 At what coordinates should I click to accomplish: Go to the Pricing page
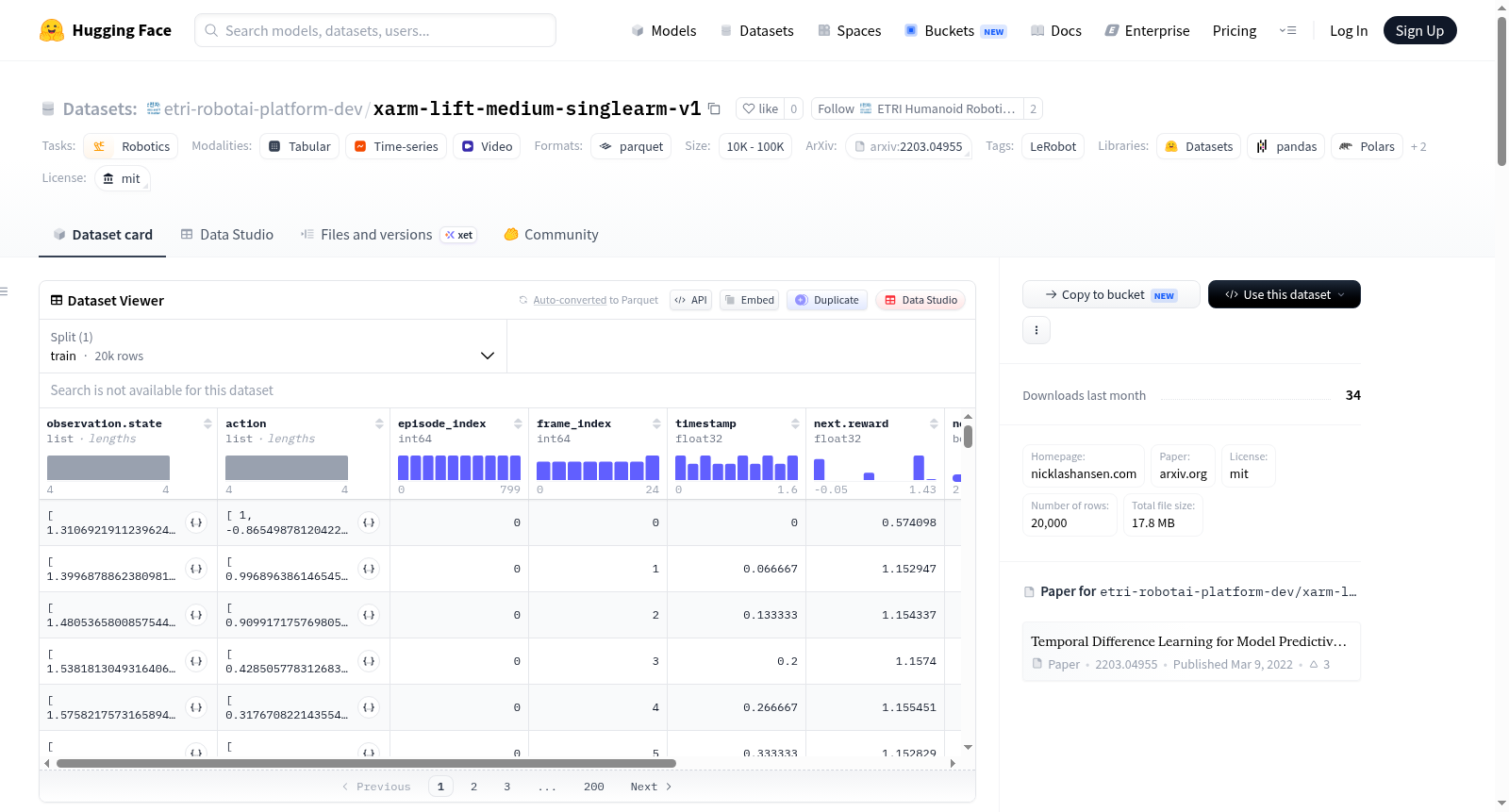click(x=1235, y=30)
